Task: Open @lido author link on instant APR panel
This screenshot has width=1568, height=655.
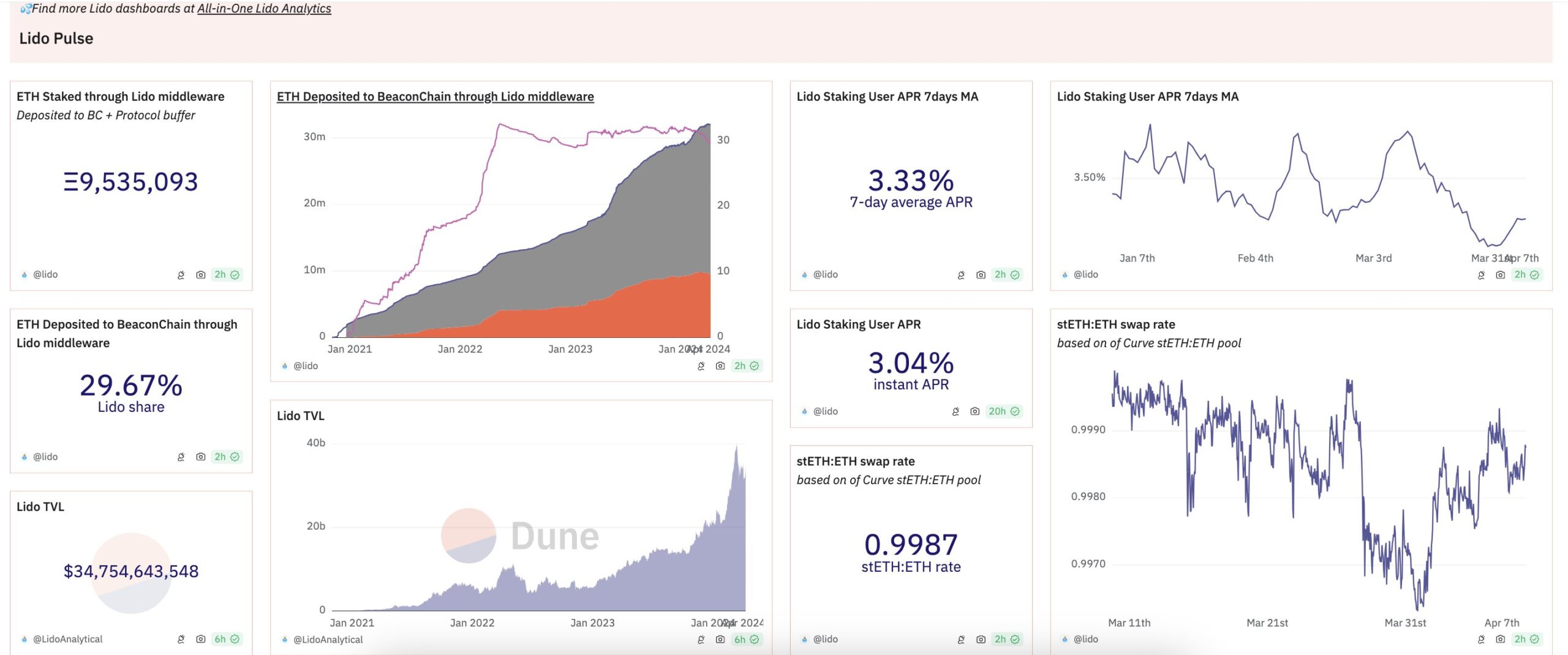Action: 825,411
